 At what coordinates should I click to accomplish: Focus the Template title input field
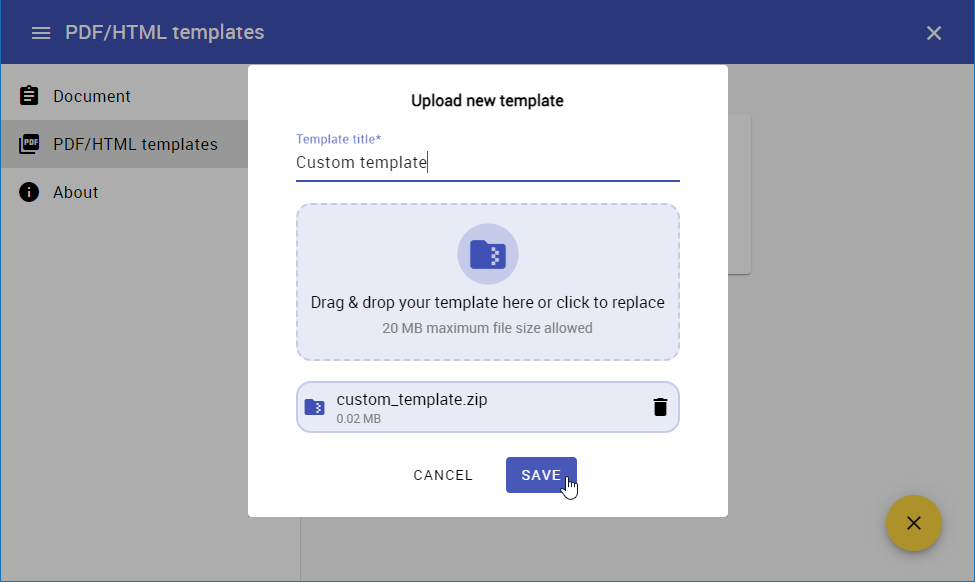[487, 162]
